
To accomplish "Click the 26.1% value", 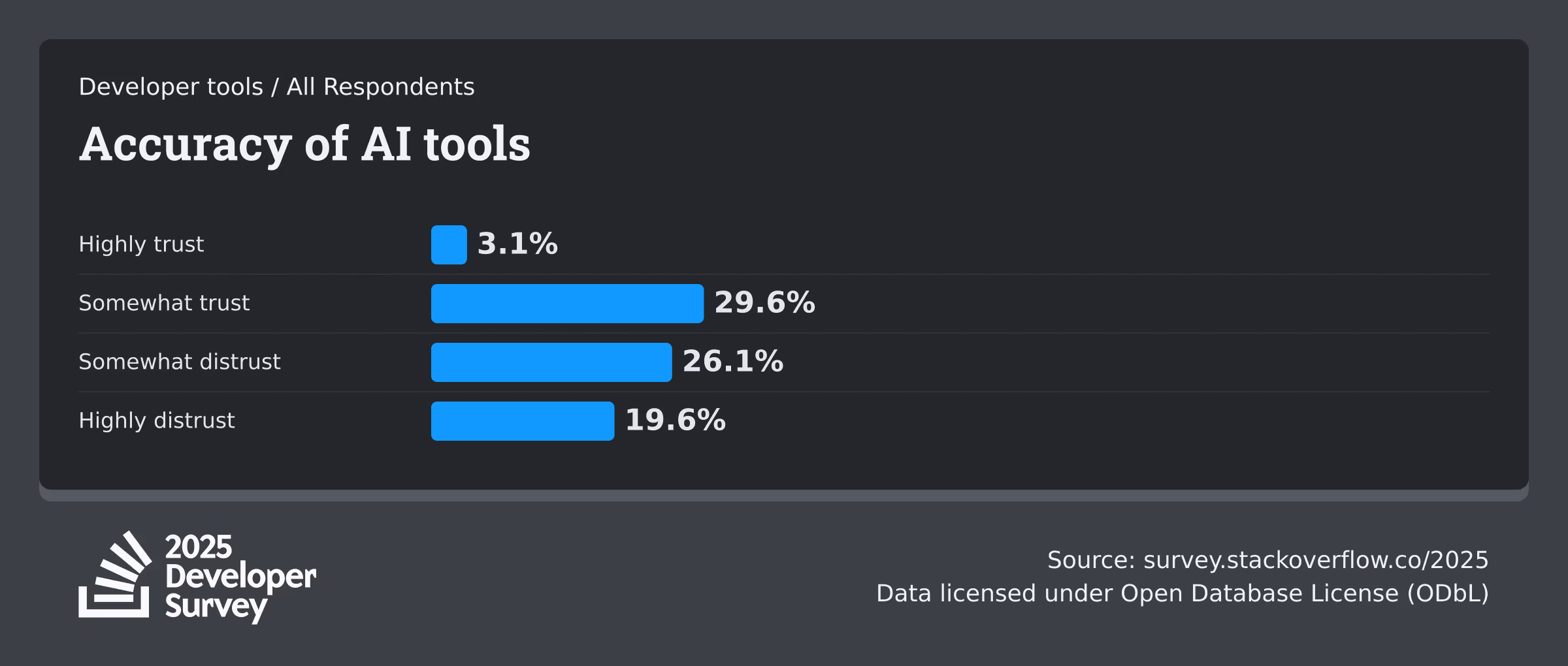I will 733,362.
